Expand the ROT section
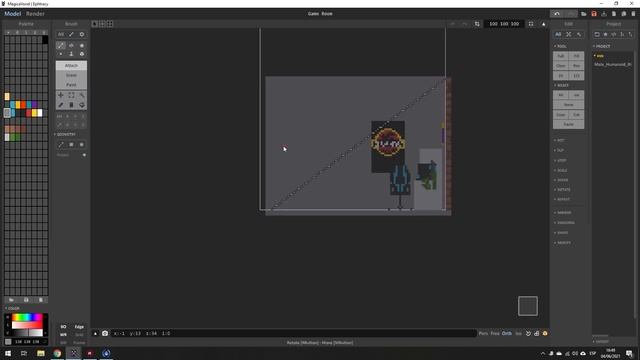This screenshot has width=640, height=360. tap(560, 140)
